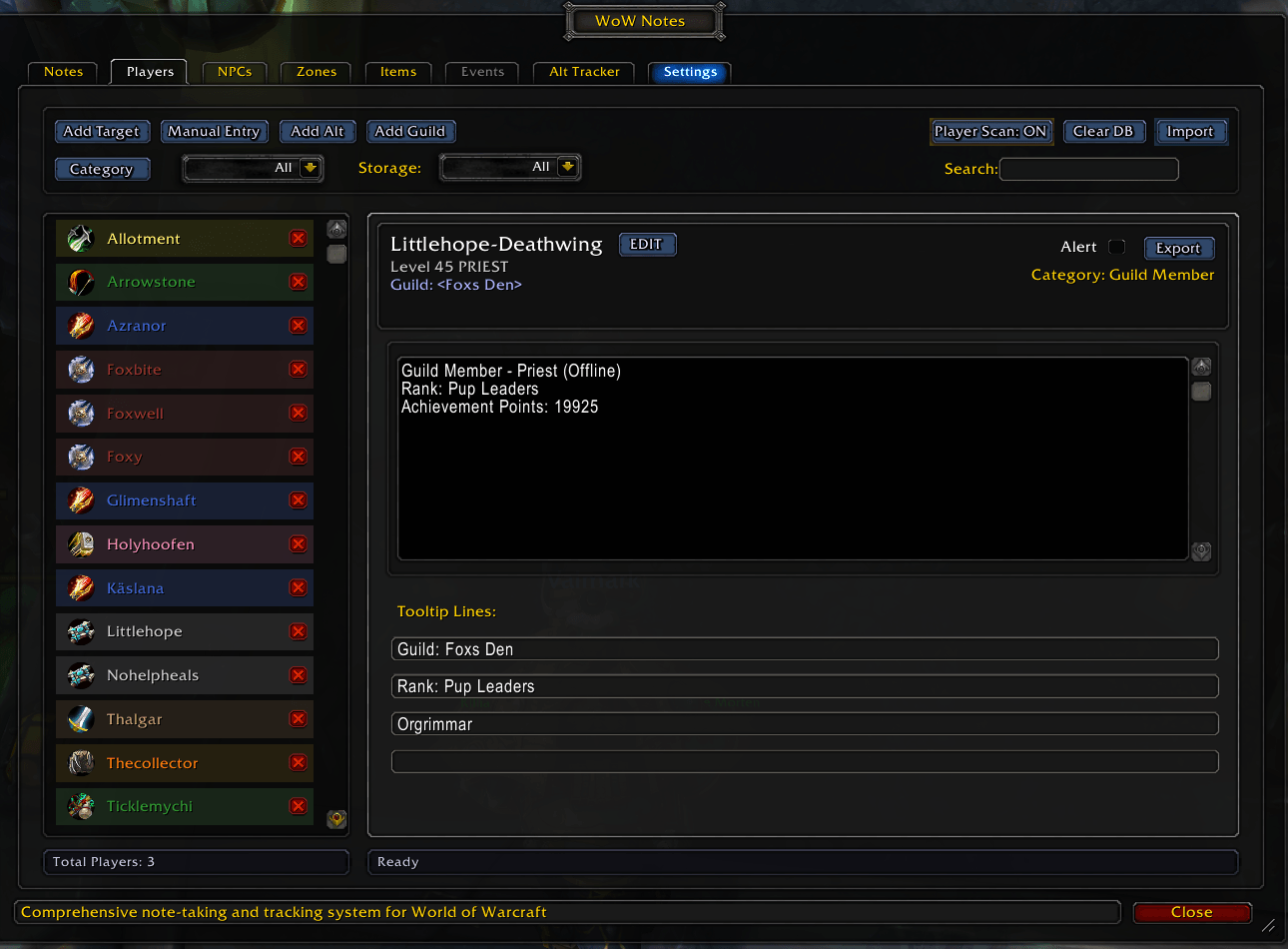The height and width of the screenshot is (949, 1288).
Task: Click the class icon next to Foxbite
Action: (81, 370)
